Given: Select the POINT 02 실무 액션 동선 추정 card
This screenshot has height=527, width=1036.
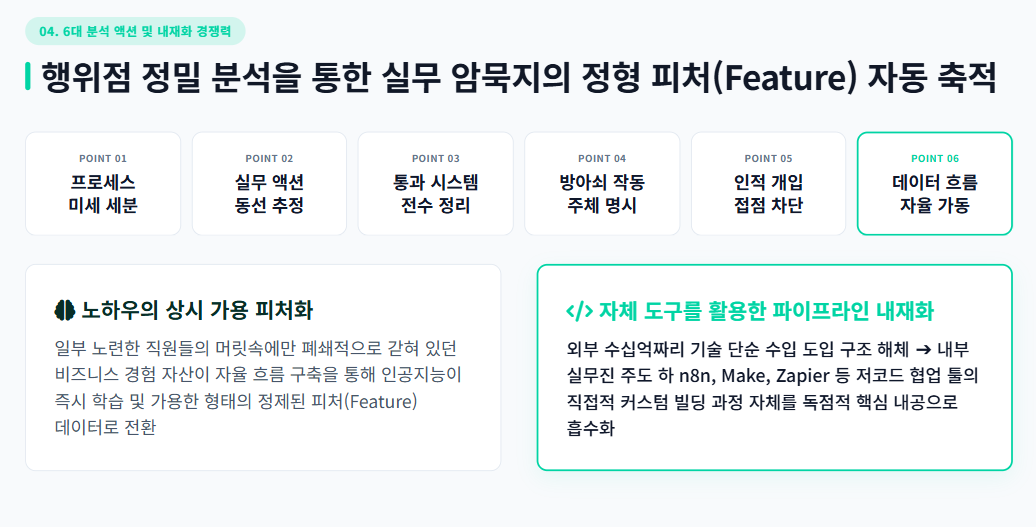Looking at the screenshot, I should (270, 184).
